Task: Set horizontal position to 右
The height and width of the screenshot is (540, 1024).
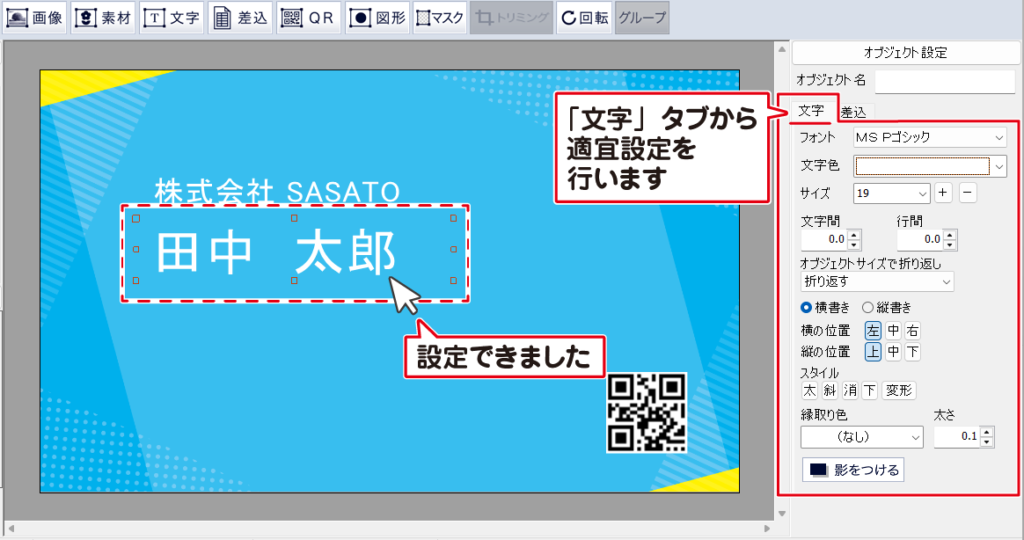Action: 912,331
